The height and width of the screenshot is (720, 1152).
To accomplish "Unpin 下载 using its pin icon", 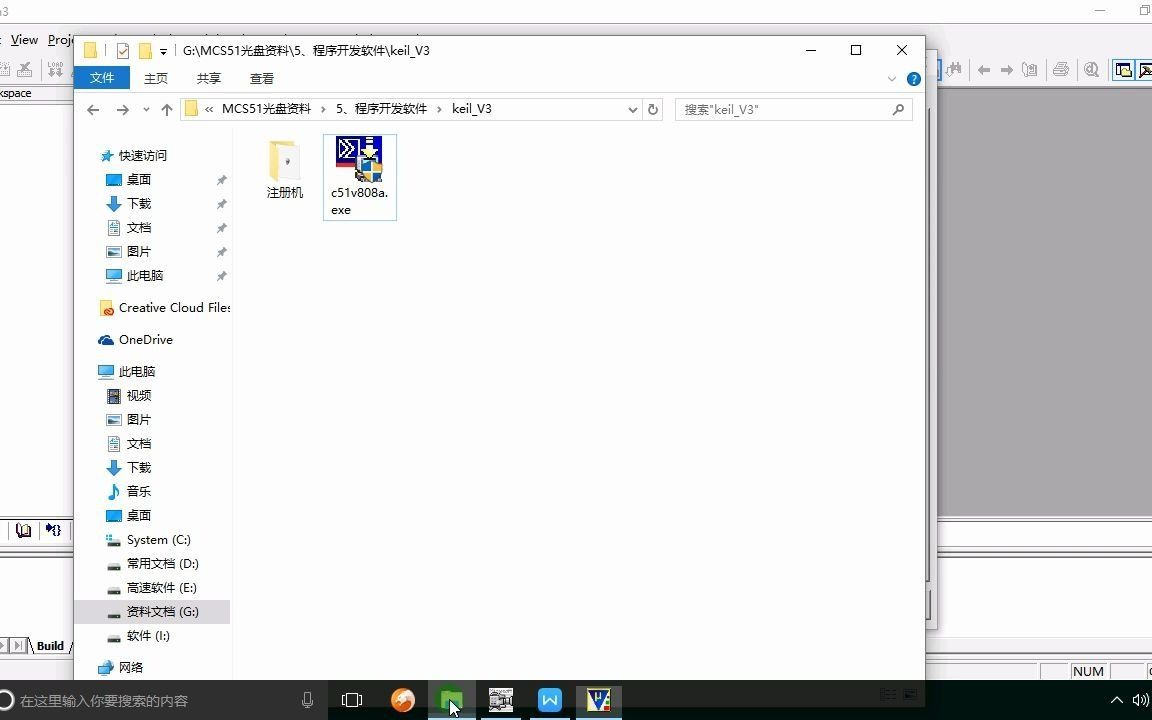I will pos(221,203).
